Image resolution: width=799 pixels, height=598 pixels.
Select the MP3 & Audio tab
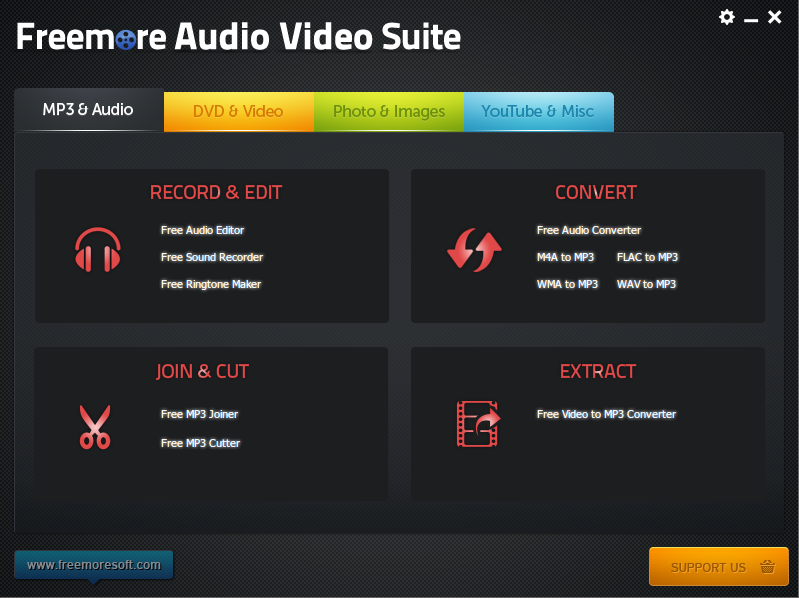(88, 110)
